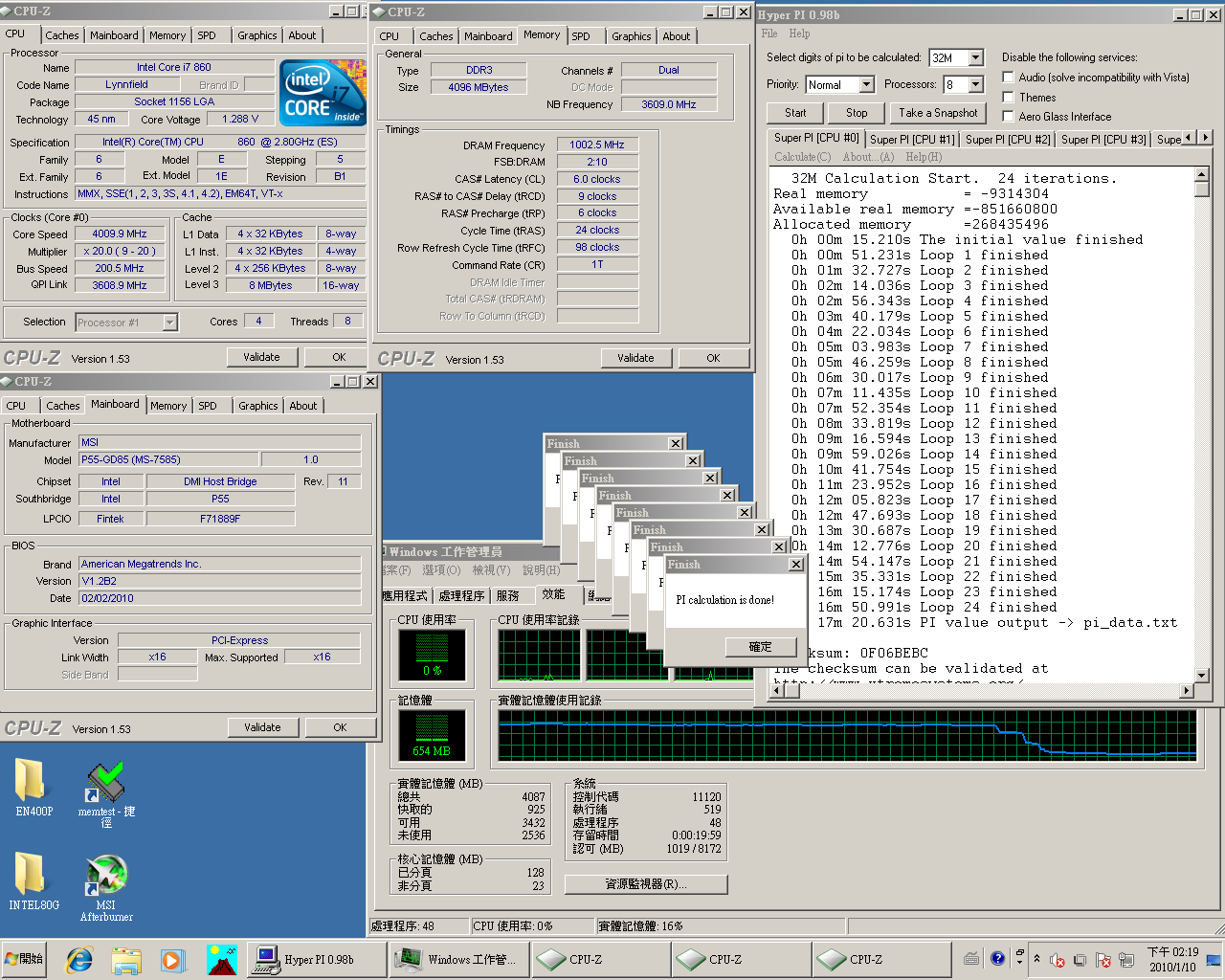Viewport: 1225px width, 980px height.
Task: Click Take a Snapshot button
Action: click(938, 113)
